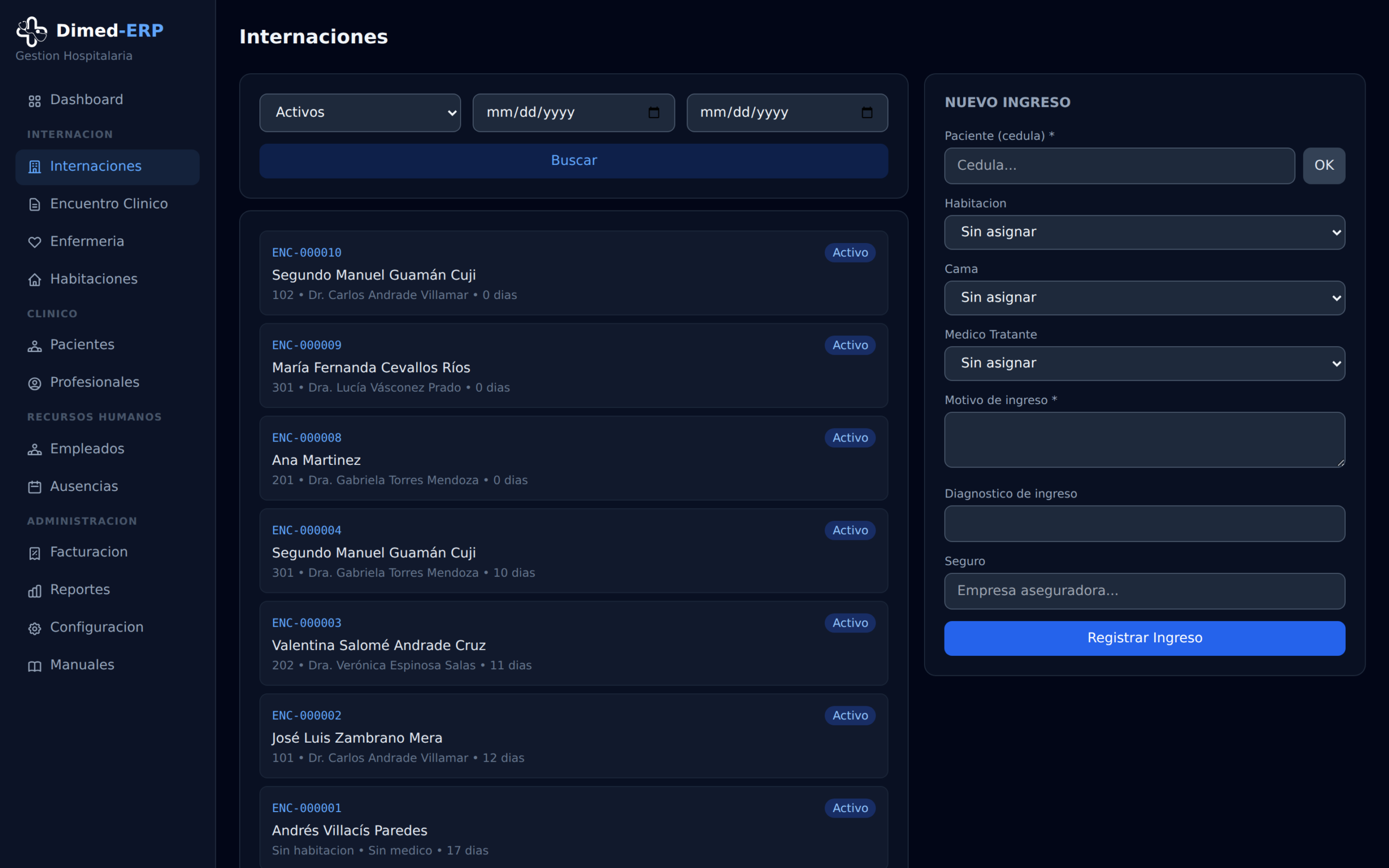Screen dimensions: 1389x868
Task: Click the Configuracion gear icon
Action: click(x=34, y=628)
